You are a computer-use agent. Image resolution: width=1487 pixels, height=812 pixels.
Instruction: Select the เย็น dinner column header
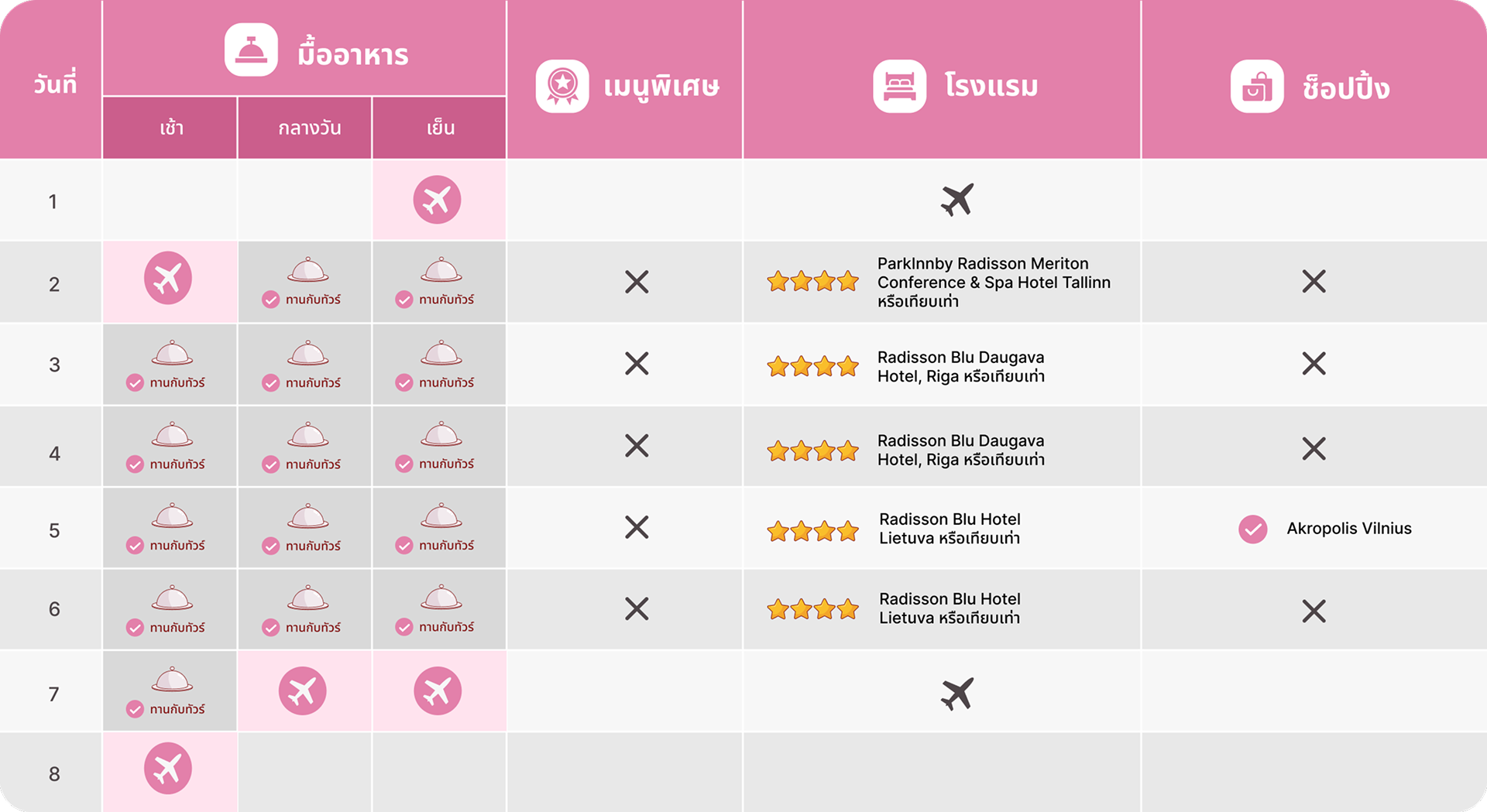pos(441,128)
